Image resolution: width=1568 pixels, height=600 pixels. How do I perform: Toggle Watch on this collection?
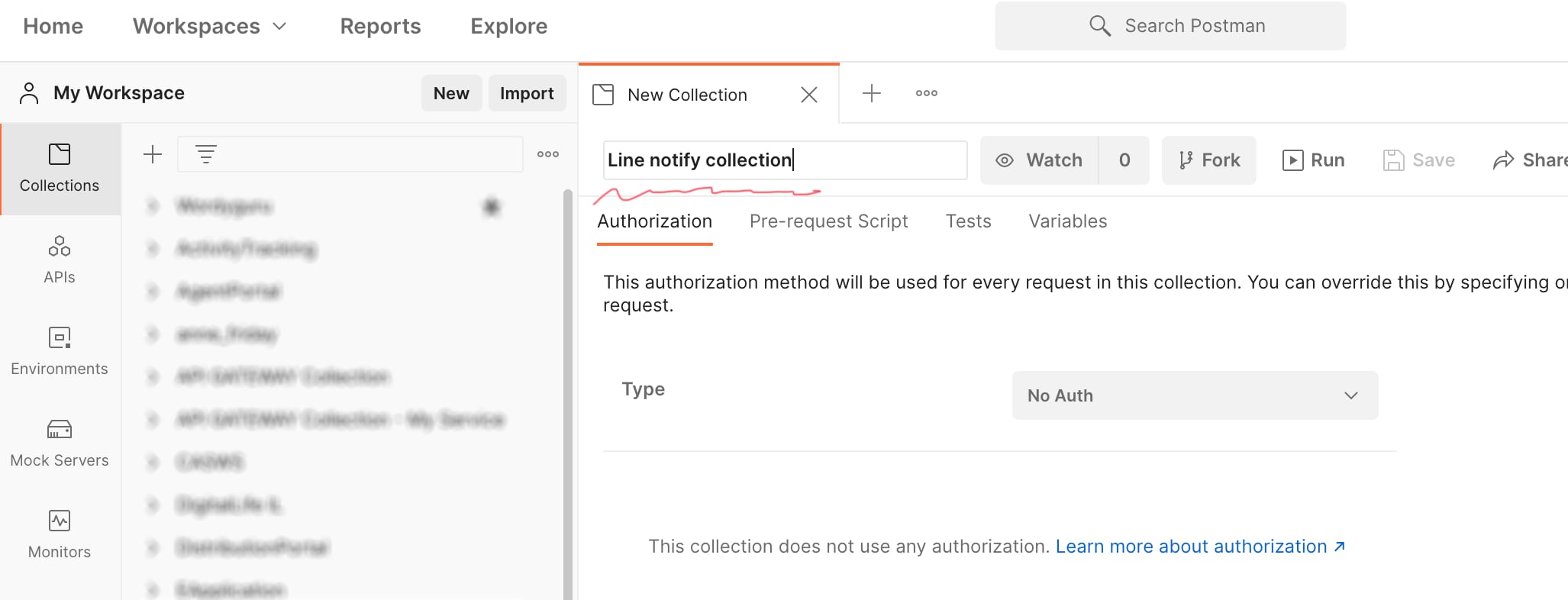(x=1039, y=160)
